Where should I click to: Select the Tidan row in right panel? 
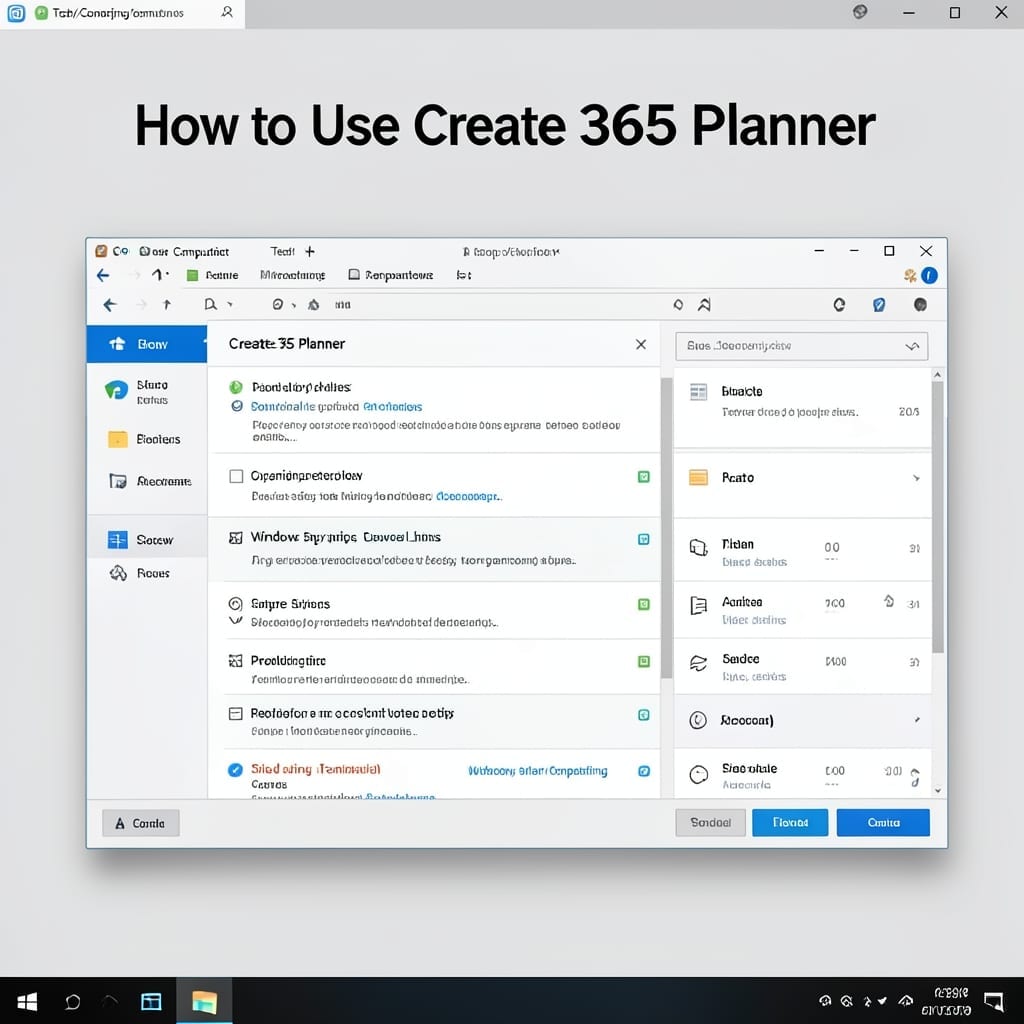click(x=802, y=551)
